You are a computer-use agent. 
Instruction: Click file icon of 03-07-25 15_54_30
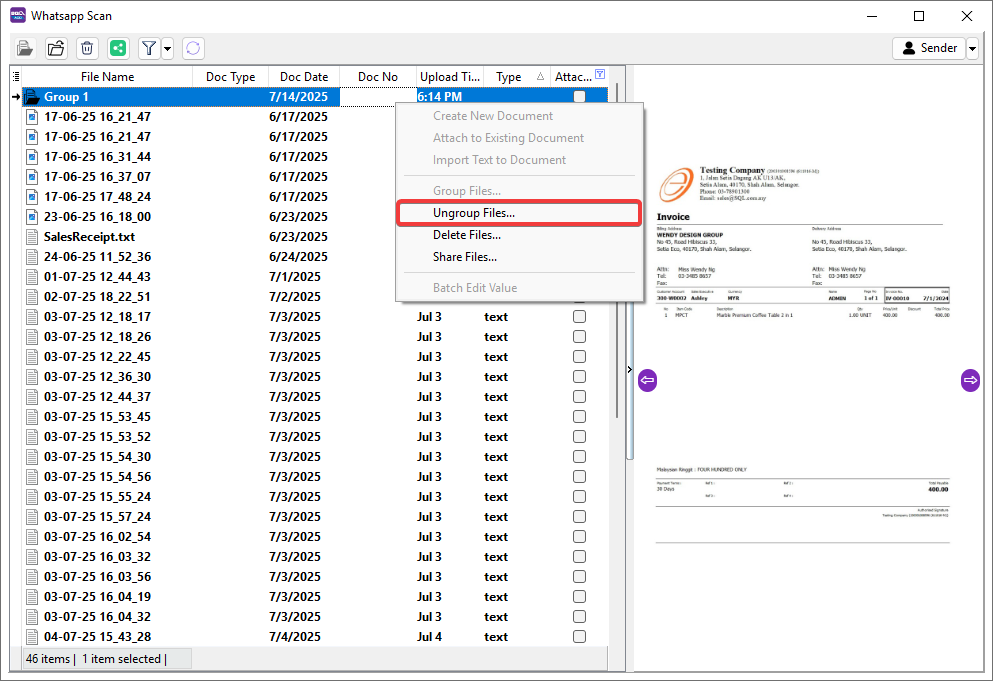pyautogui.click(x=32, y=457)
